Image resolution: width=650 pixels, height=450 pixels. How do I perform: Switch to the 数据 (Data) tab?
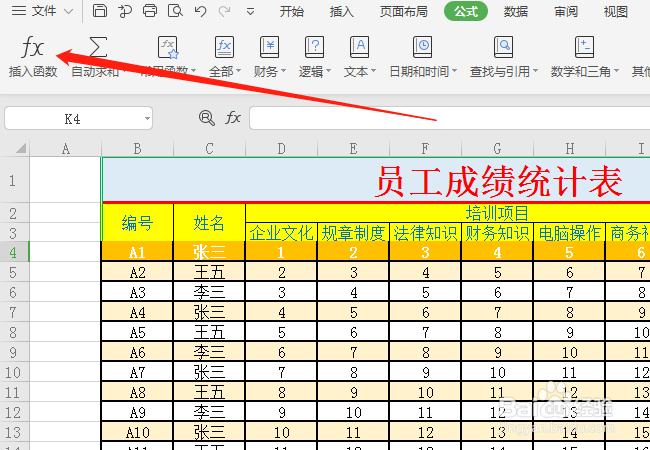pyautogui.click(x=516, y=12)
